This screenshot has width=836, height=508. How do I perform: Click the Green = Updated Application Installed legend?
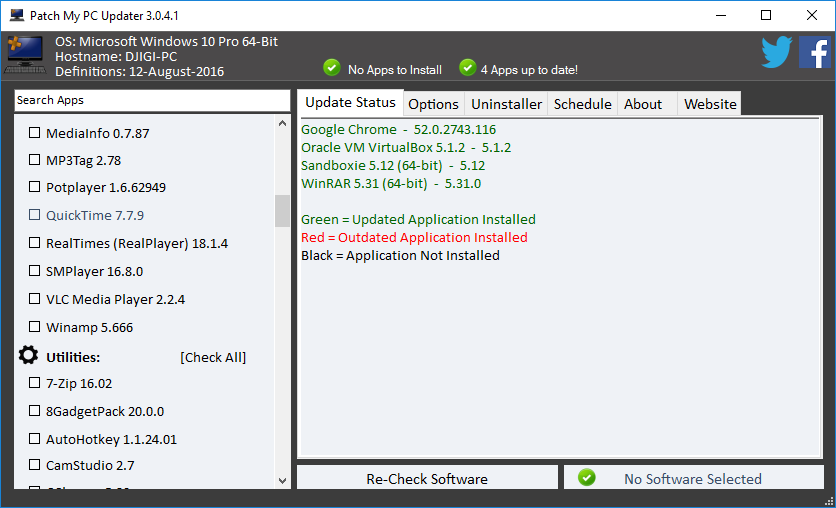click(x=418, y=220)
